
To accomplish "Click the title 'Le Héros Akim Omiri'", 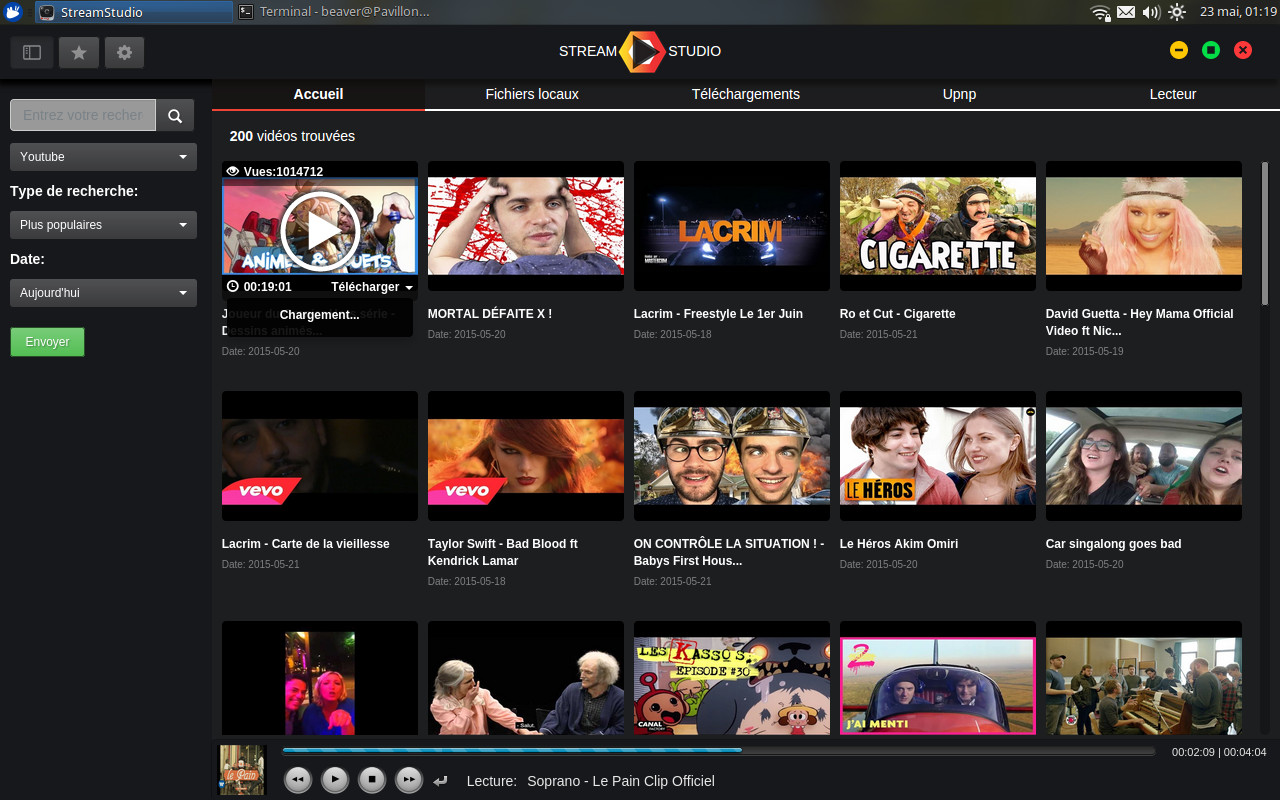I will (x=899, y=544).
